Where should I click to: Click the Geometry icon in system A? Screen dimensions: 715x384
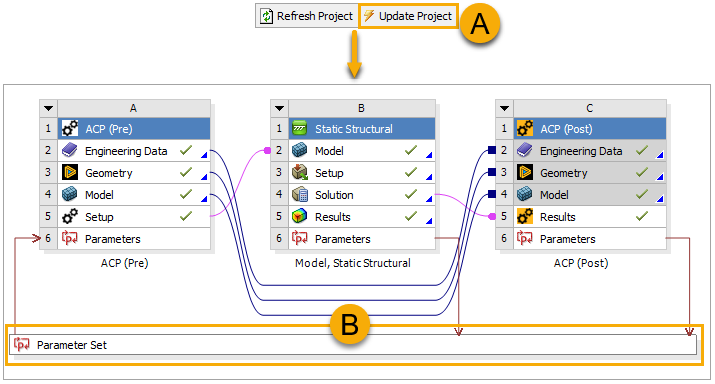70,172
